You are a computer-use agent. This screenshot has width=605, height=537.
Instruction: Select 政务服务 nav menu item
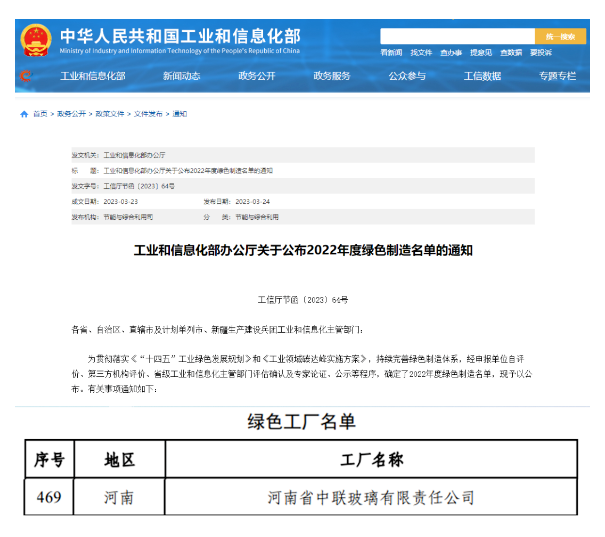pos(332,76)
